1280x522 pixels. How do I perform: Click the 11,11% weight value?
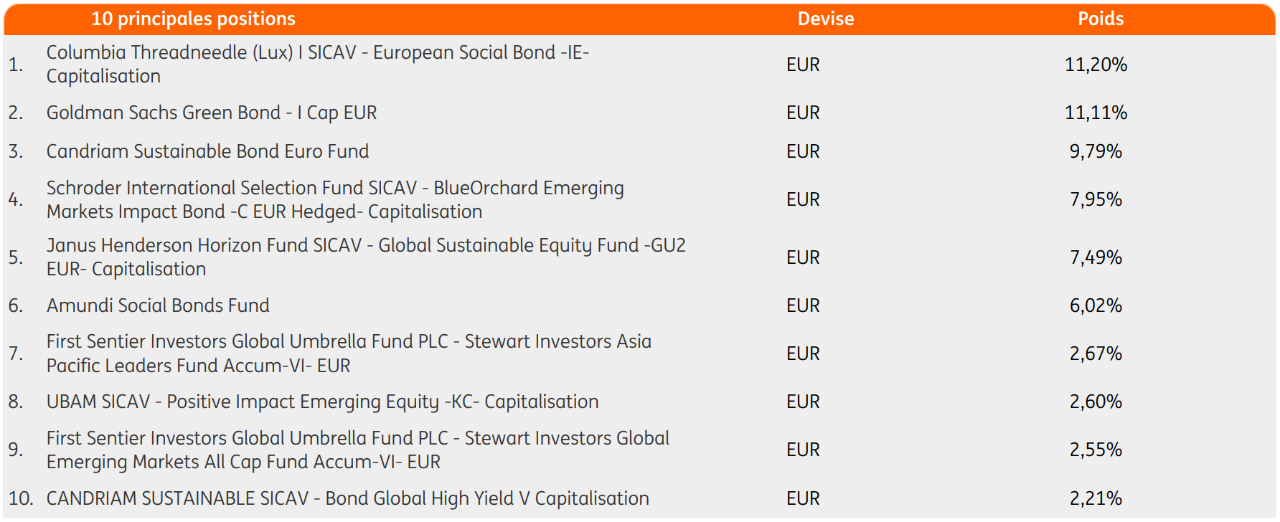(x=1096, y=113)
